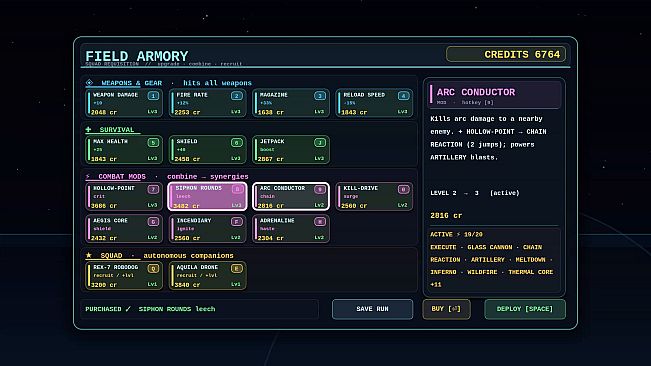This screenshot has width=651, height=366.
Task: Click the Field Armory title
Action: click(x=137, y=56)
